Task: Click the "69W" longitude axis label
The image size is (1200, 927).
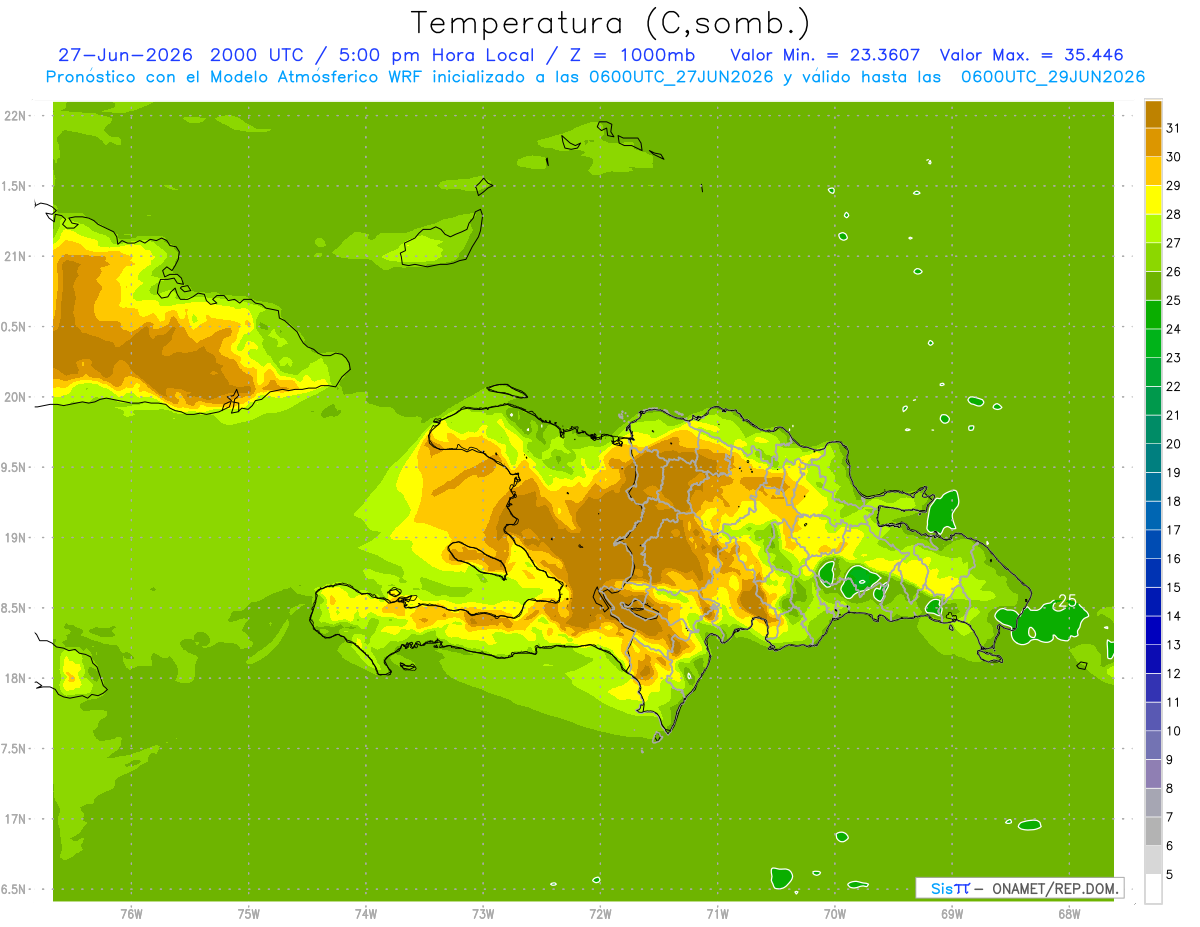Action: [x=951, y=914]
